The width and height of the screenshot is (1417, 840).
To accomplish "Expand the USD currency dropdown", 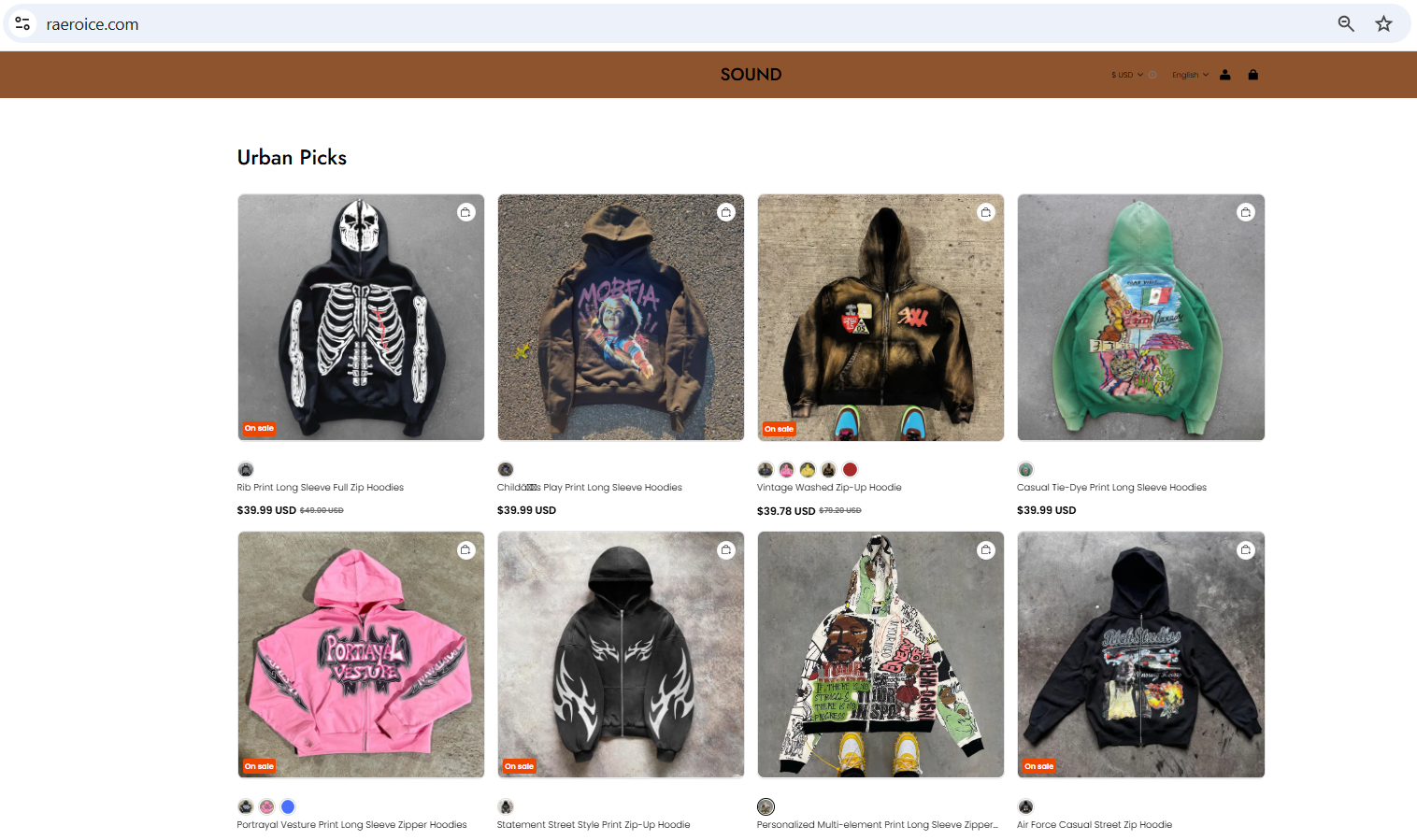I will (x=1127, y=75).
